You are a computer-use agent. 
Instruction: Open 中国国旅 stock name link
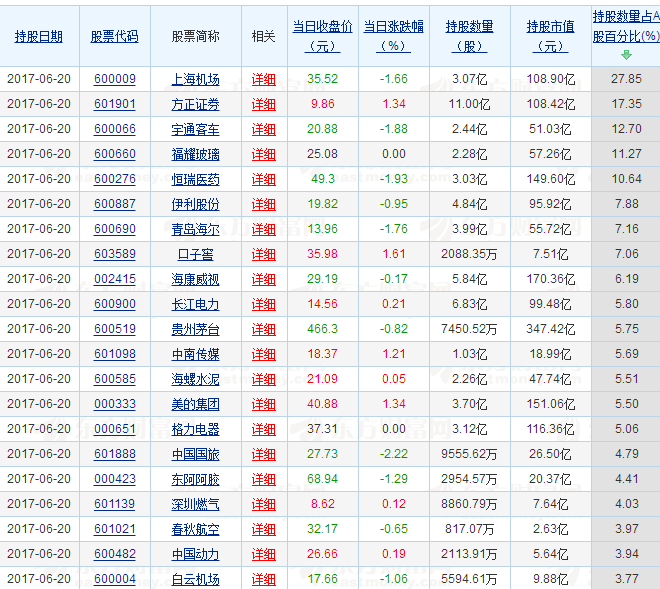pos(195,454)
